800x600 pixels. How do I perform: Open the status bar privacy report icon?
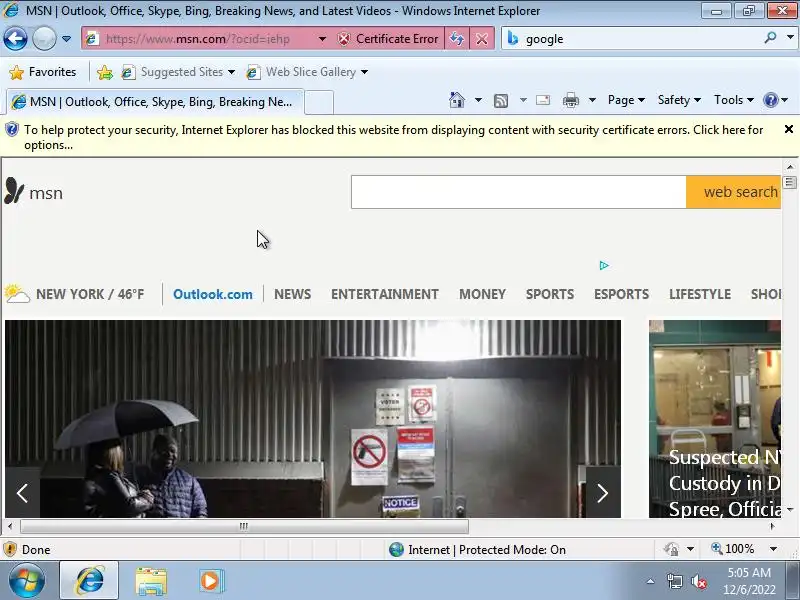[671, 549]
